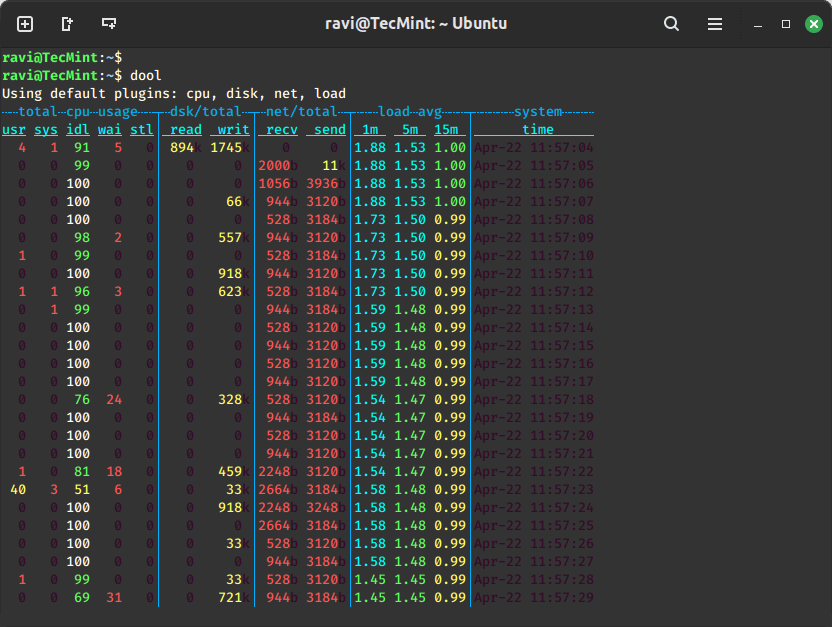Minimize the terminal window
Screen dimensions: 832x627
pyautogui.click(x=758, y=24)
